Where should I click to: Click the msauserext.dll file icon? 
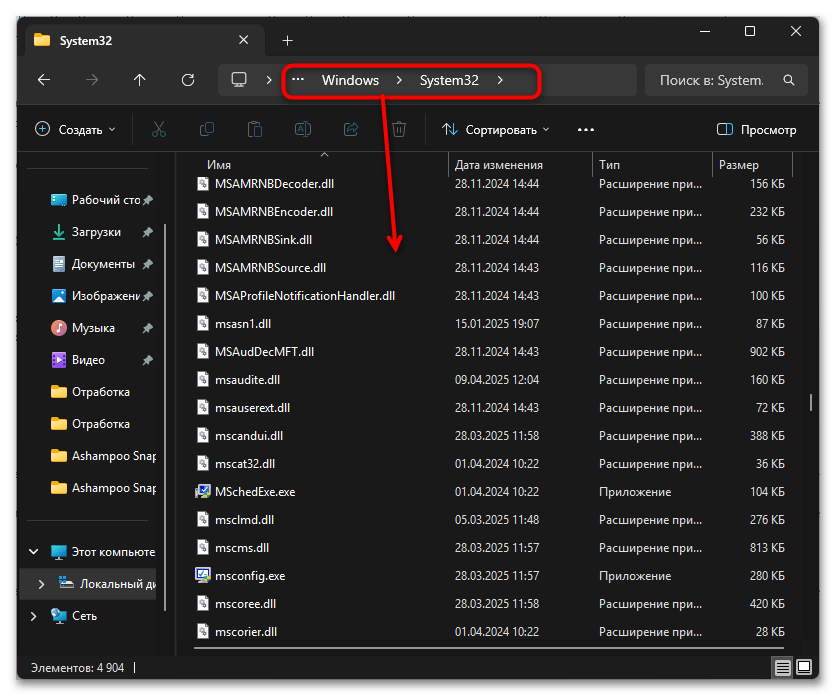(x=203, y=407)
